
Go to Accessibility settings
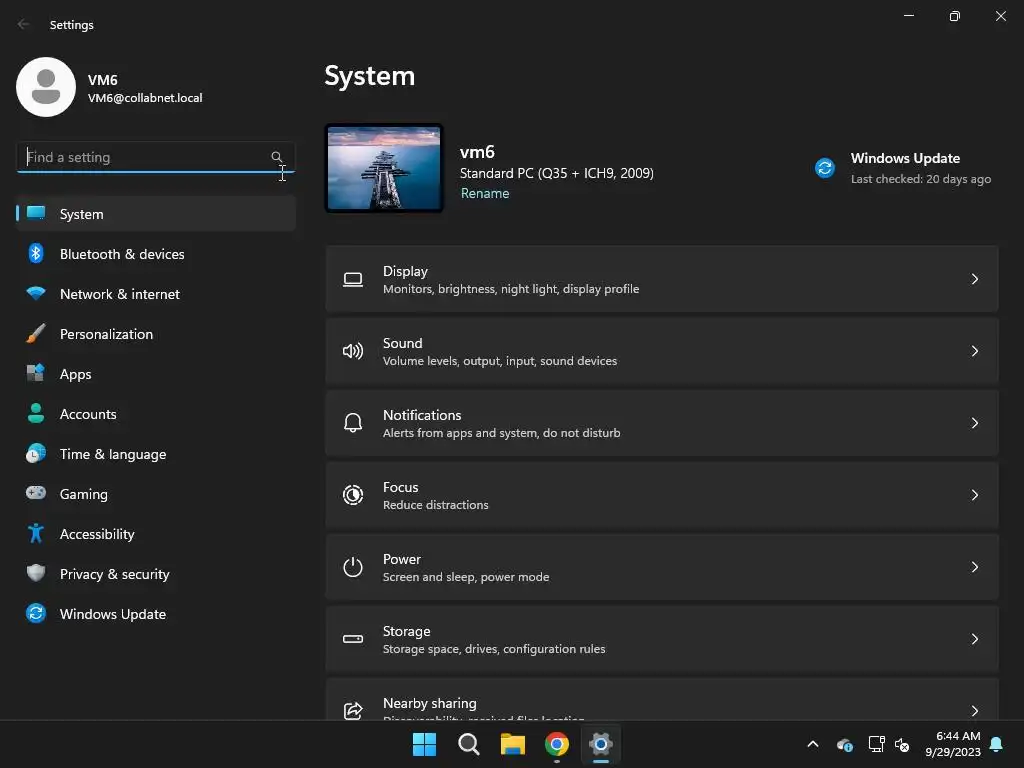[x=155, y=534]
